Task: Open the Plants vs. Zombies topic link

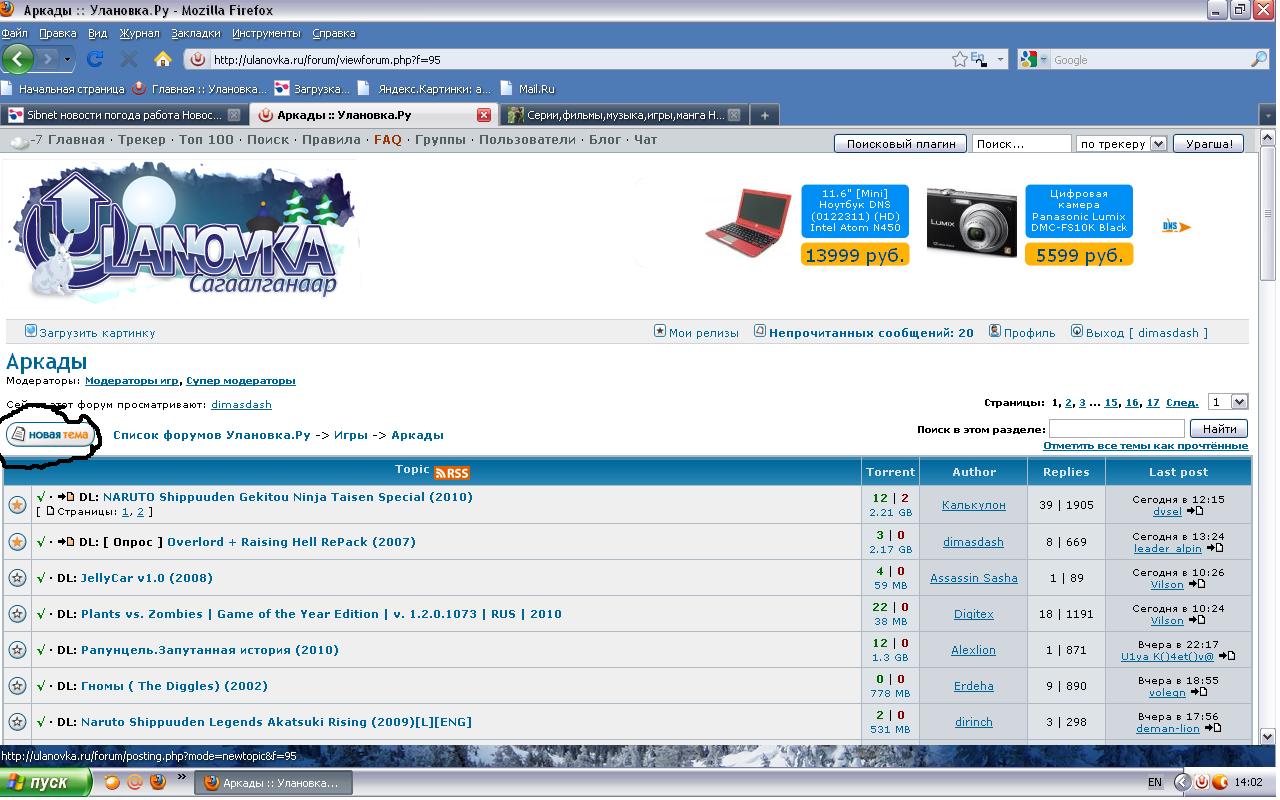Action: tap(321, 614)
